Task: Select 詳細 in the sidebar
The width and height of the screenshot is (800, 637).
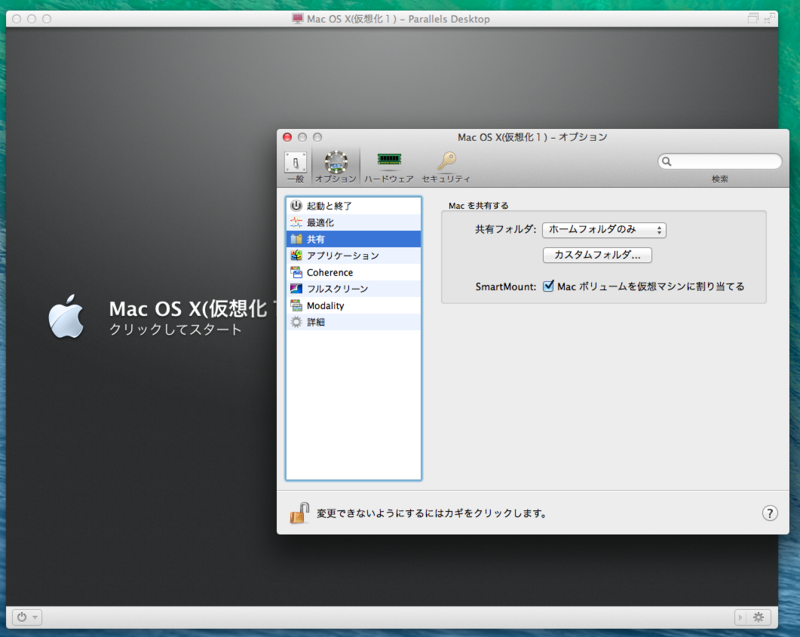Action: point(354,322)
